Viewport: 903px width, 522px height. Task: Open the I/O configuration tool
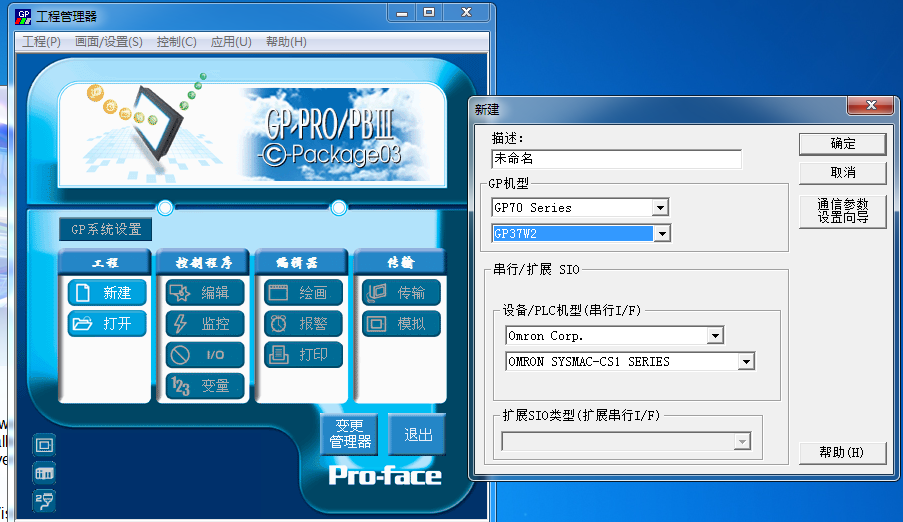[x=204, y=355]
